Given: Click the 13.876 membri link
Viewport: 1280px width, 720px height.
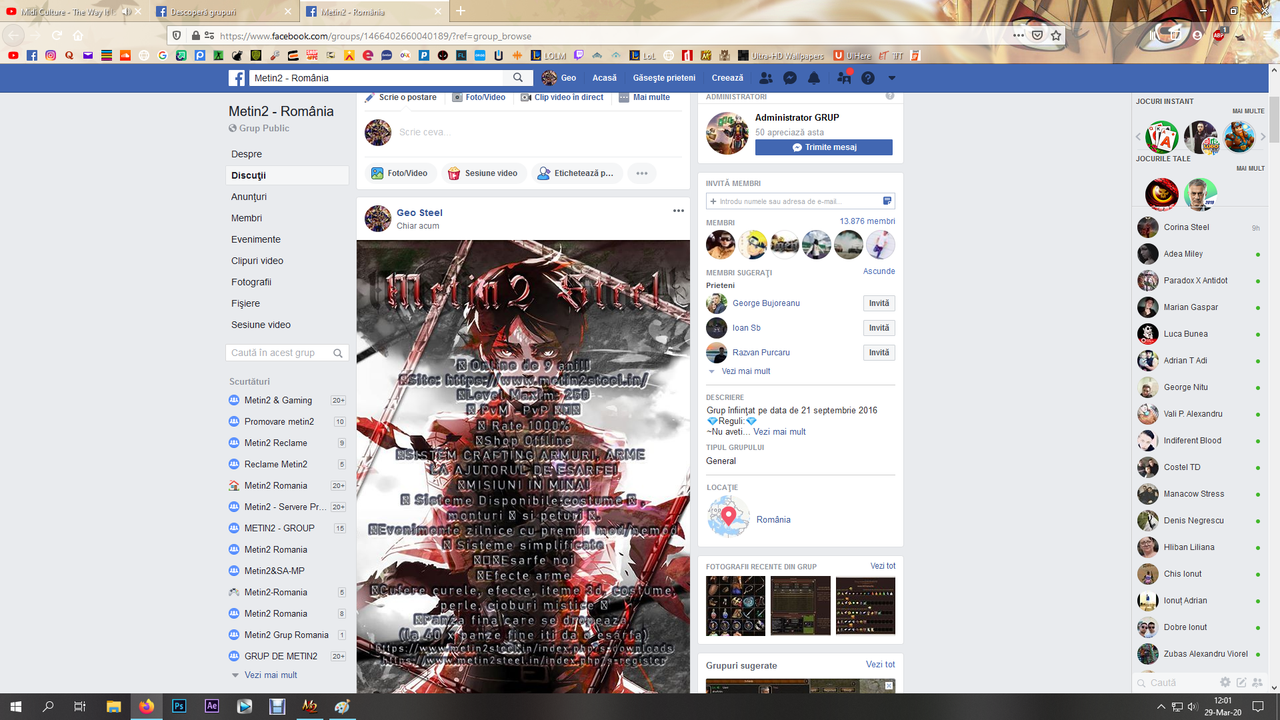Looking at the screenshot, I should click(x=867, y=221).
